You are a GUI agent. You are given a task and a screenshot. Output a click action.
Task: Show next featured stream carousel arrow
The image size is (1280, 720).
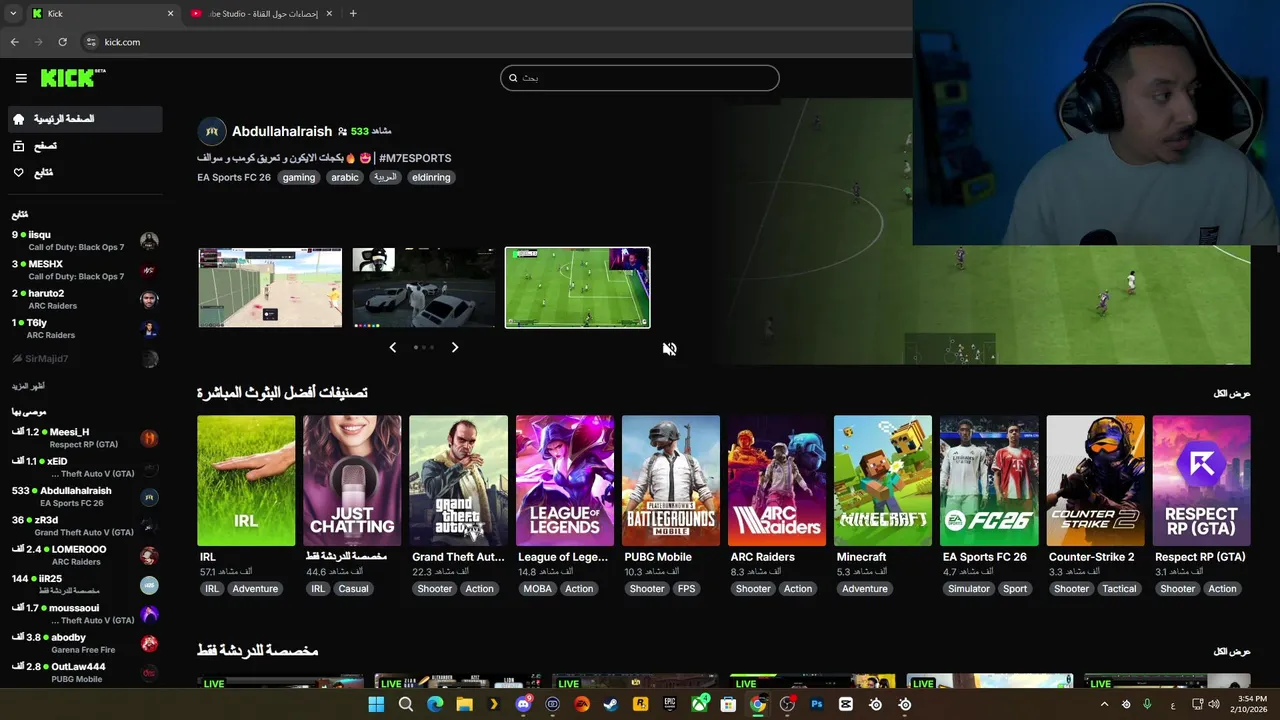point(455,347)
